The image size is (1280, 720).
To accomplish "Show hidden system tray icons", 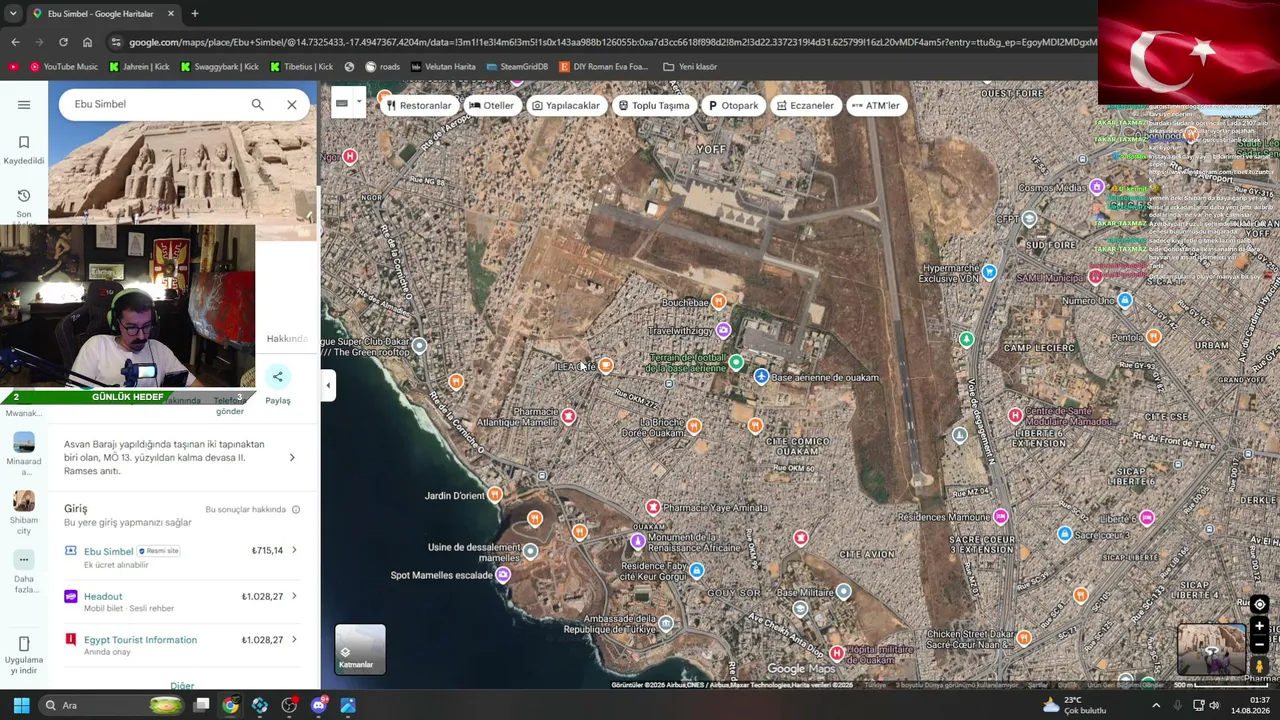I will point(1156,705).
